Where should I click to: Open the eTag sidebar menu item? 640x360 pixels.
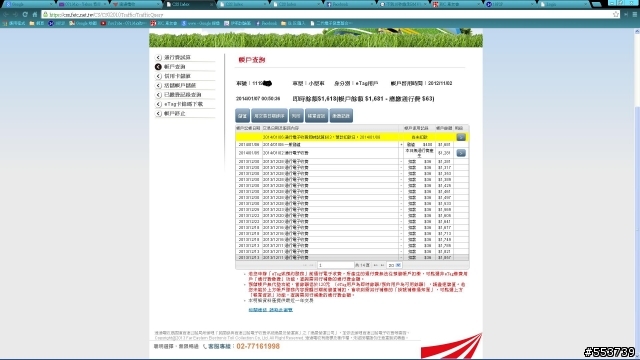[x=183, y=104]
